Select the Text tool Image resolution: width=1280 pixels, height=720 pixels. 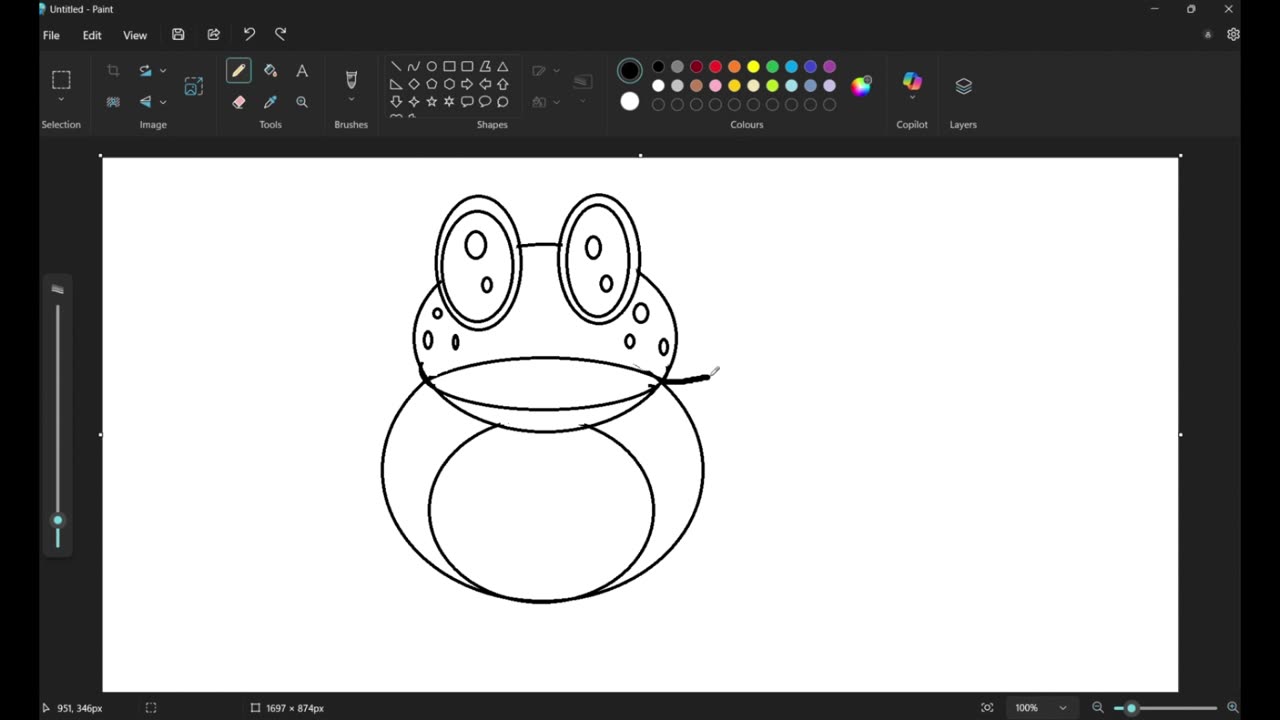click(x=302, y=71)
